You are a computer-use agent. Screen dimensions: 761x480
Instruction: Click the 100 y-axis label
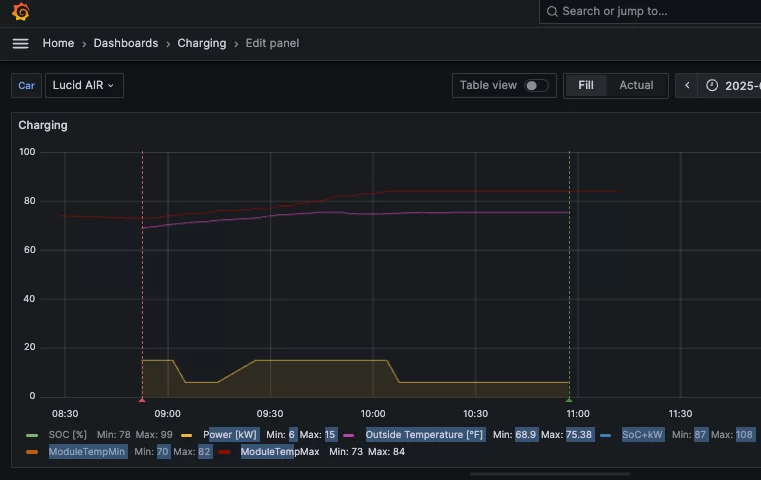(x=27, y=152)
